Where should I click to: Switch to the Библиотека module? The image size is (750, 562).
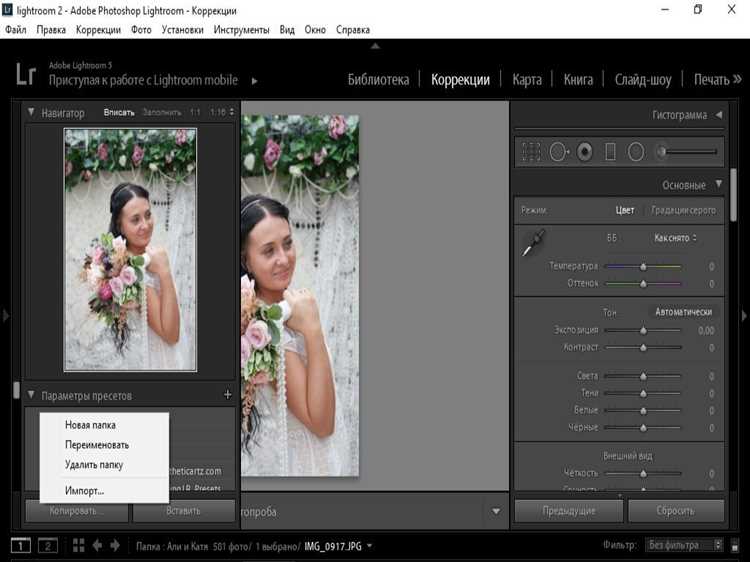click(378, 79)
